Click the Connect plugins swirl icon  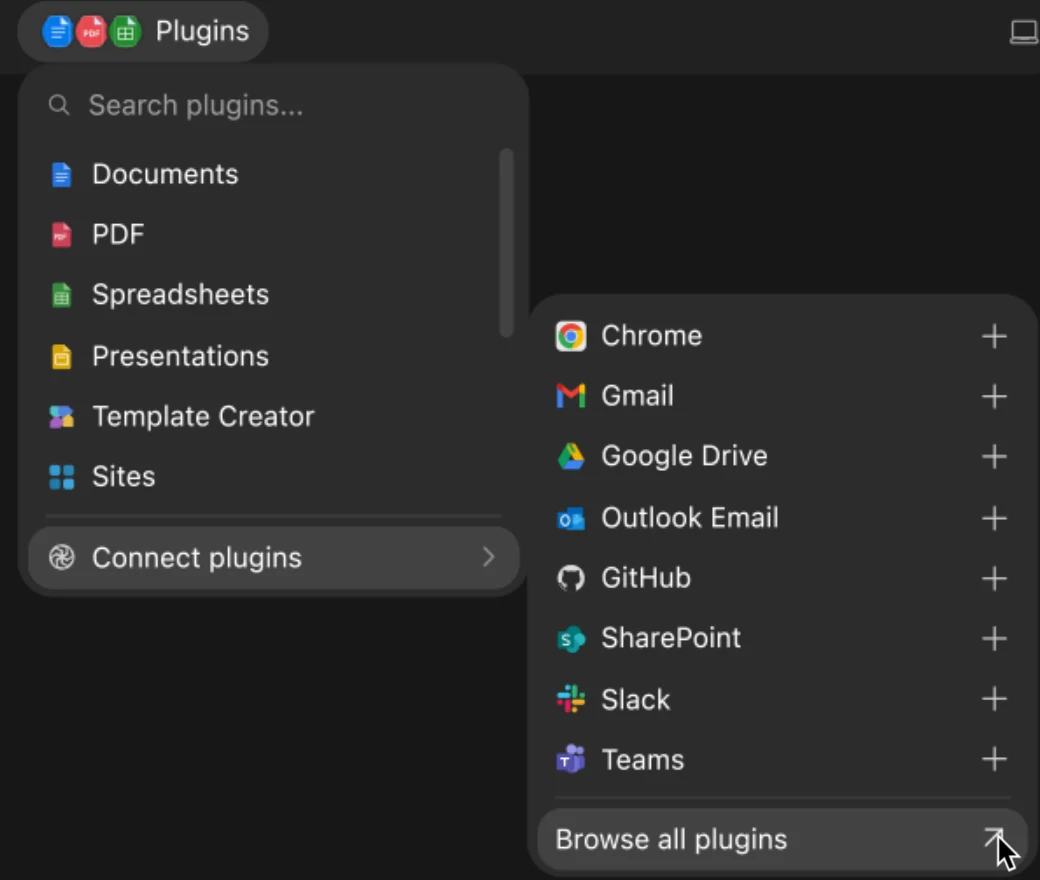click(61, 558)
